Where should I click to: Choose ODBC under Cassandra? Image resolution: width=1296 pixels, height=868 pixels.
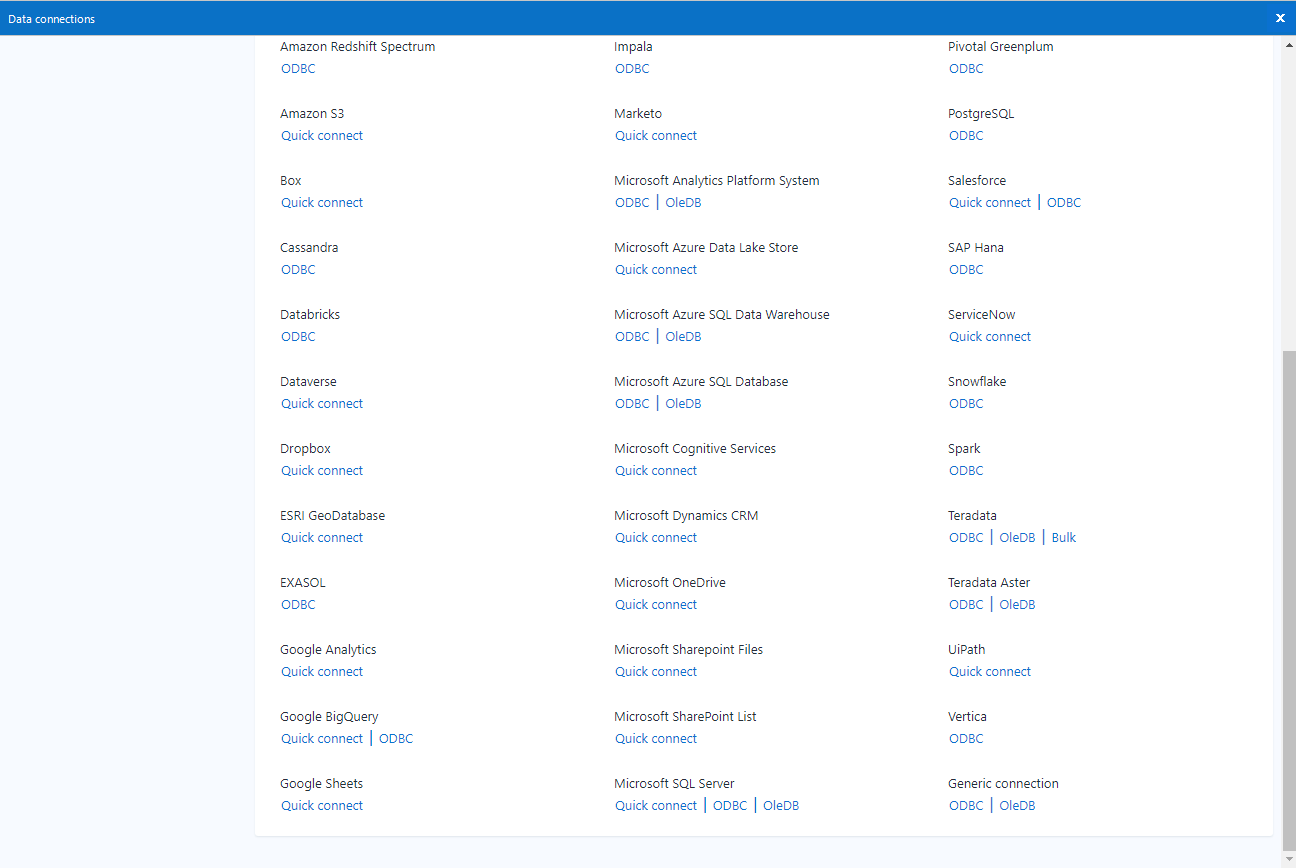298,269
